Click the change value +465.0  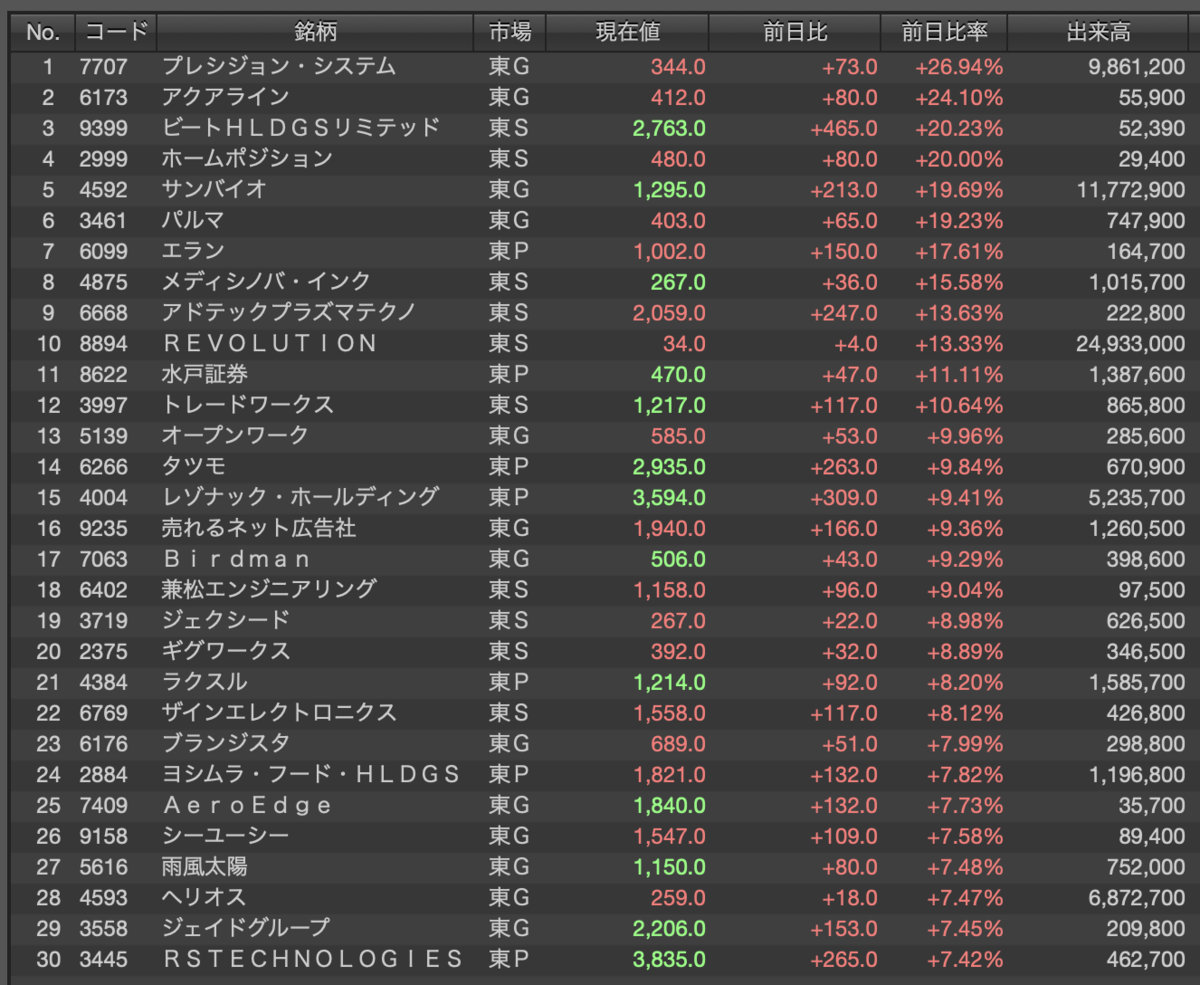pos(844,128)
